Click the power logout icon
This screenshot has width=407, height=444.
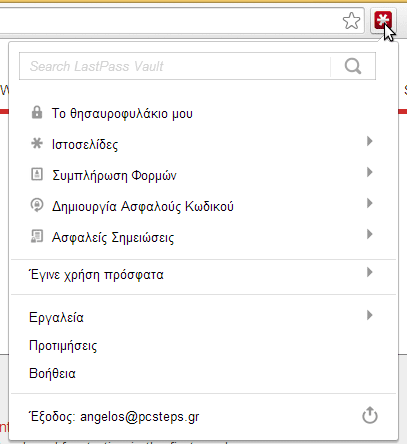[x=370, y=415]
